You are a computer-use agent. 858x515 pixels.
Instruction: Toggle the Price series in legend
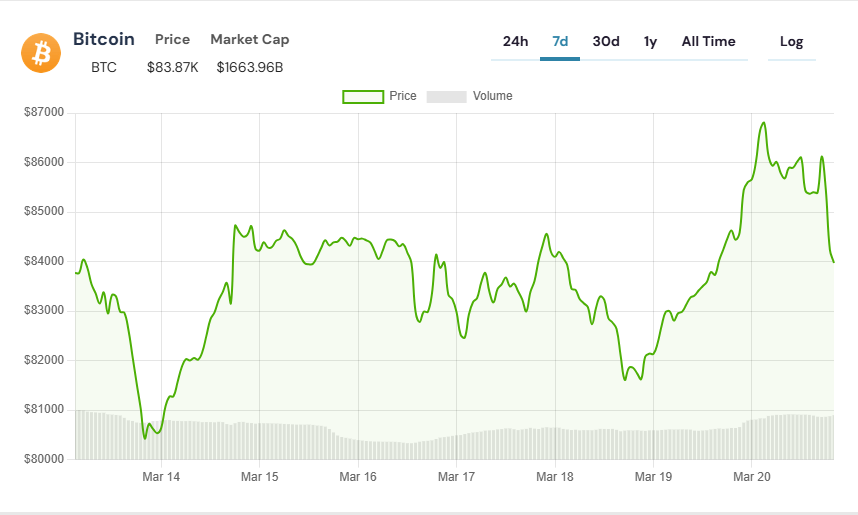pos(379,96)
